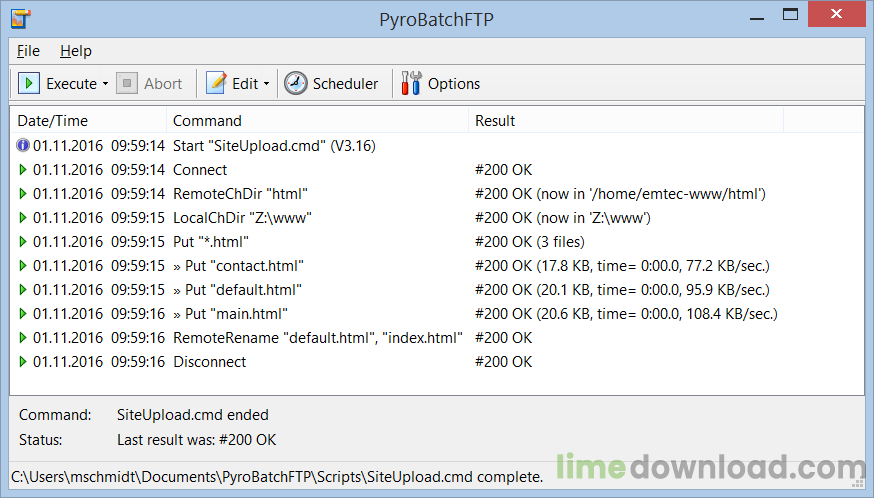Click green arrow icon on RemoteRename row
This screenshot has width=874, height=498.
pyautogui.click(x=23, y=337)
